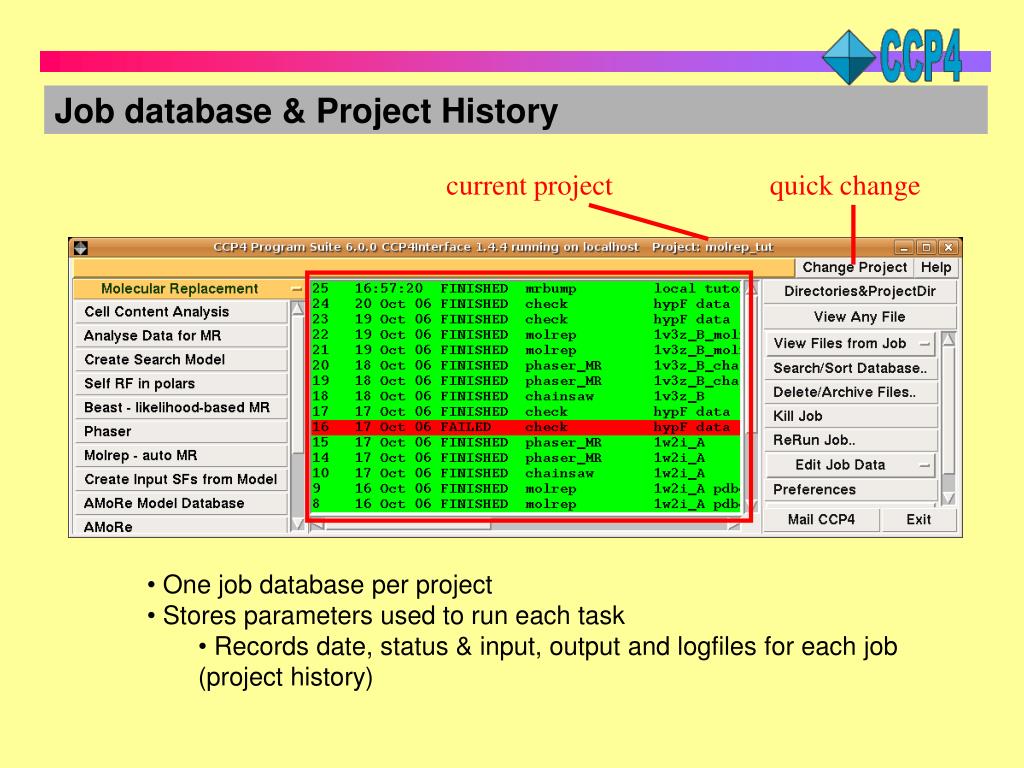Select job 18 chainsaw 1v3z_B
This screenshot has width=1024, height=768.
526,396
